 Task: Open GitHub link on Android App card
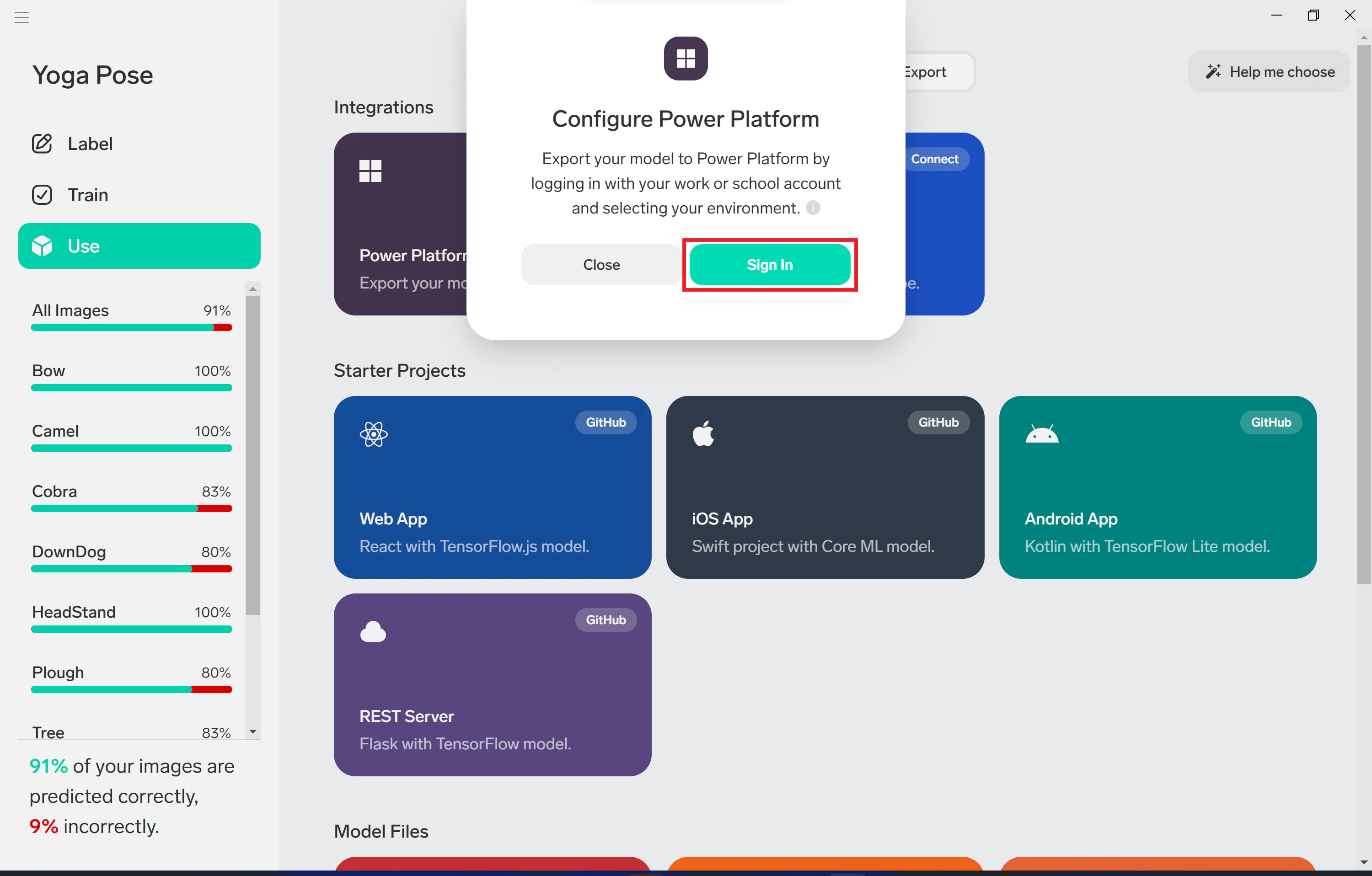[1271, 422]
